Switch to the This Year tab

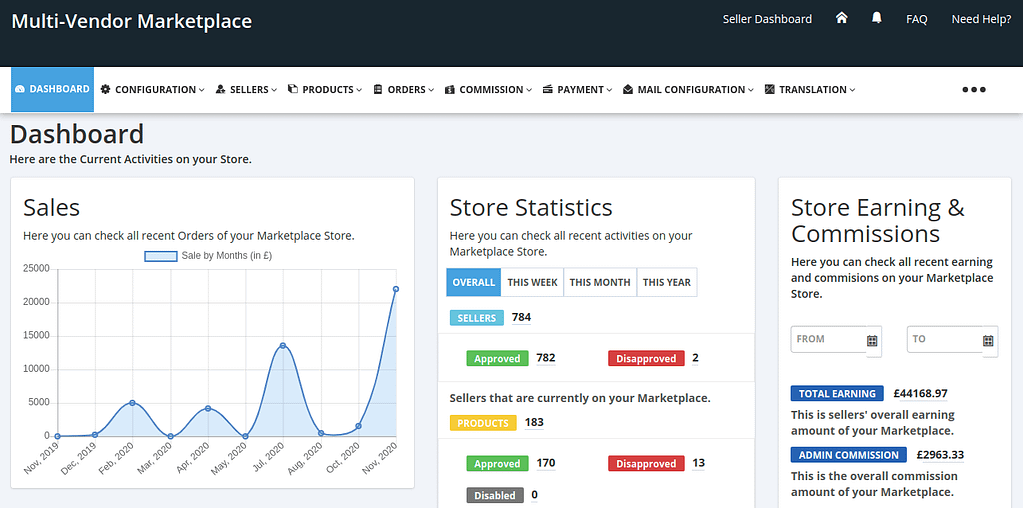click(x=667, y=282)
